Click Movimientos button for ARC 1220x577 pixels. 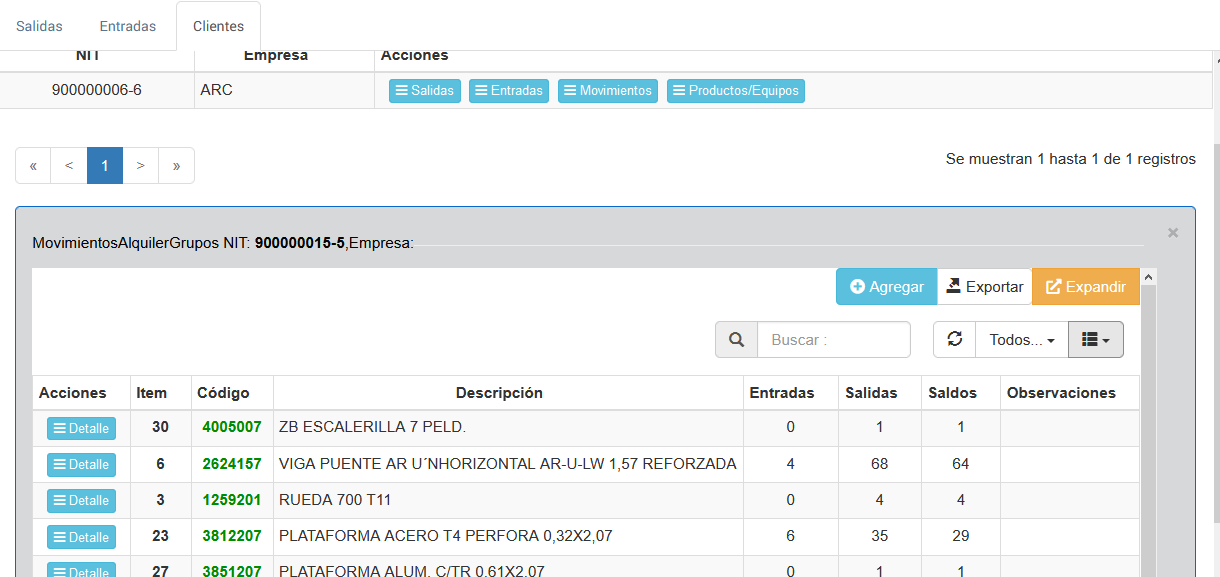(x=607, y=91)
